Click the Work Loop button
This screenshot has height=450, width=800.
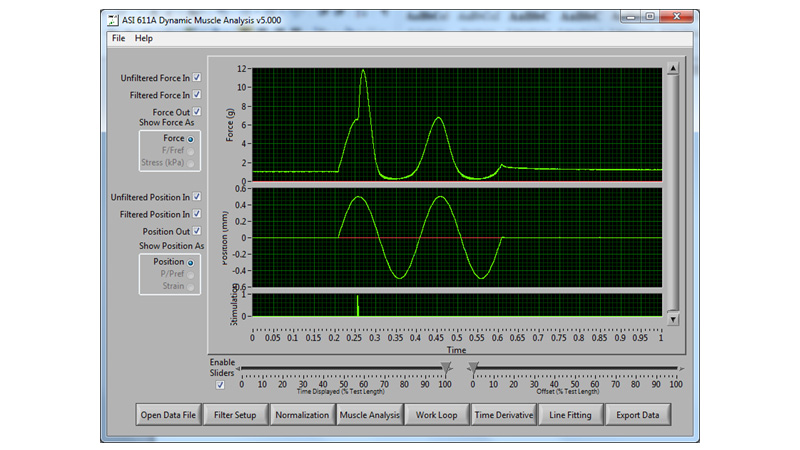437,415
